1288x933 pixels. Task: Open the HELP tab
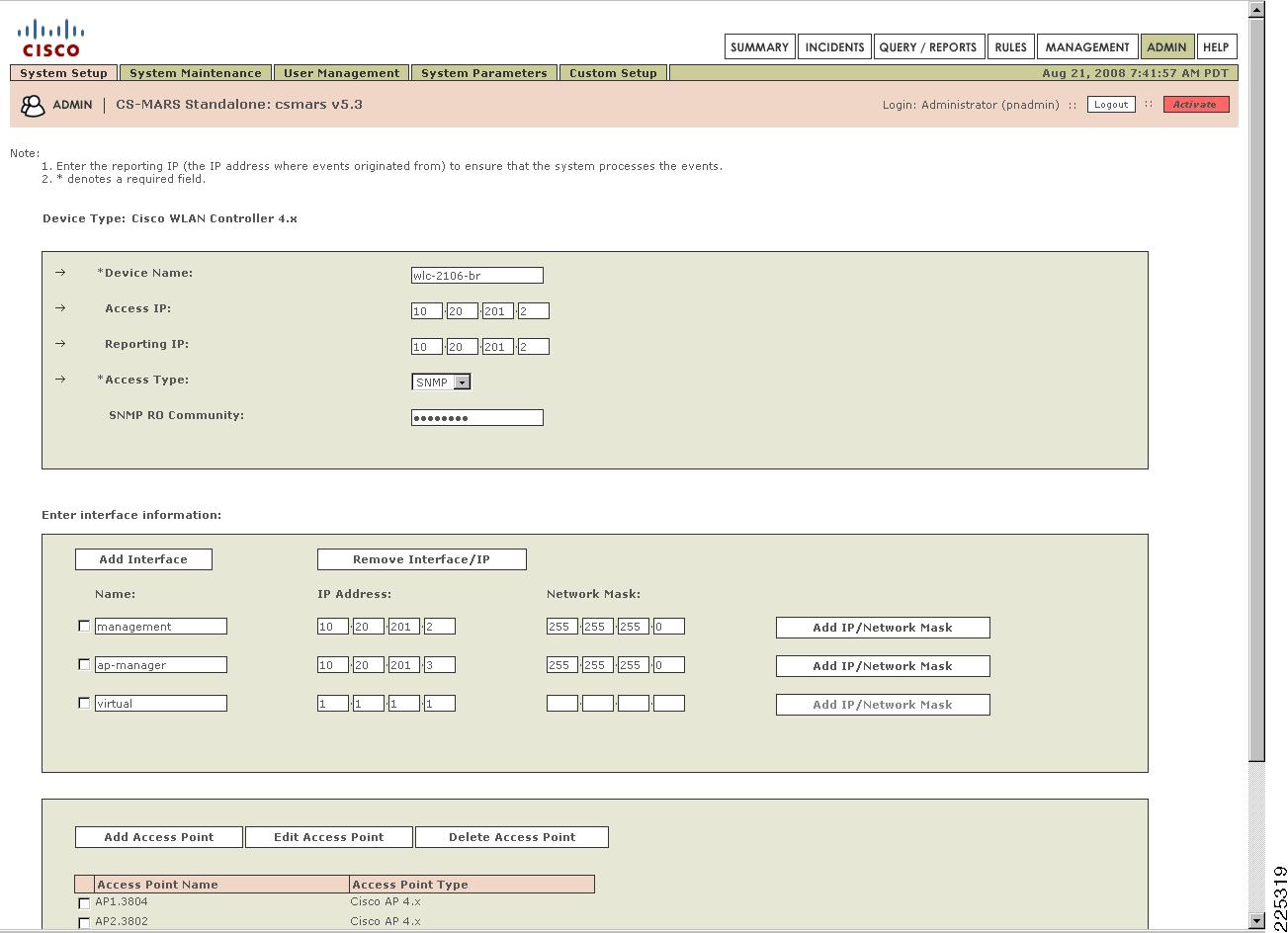(1216, 46)
